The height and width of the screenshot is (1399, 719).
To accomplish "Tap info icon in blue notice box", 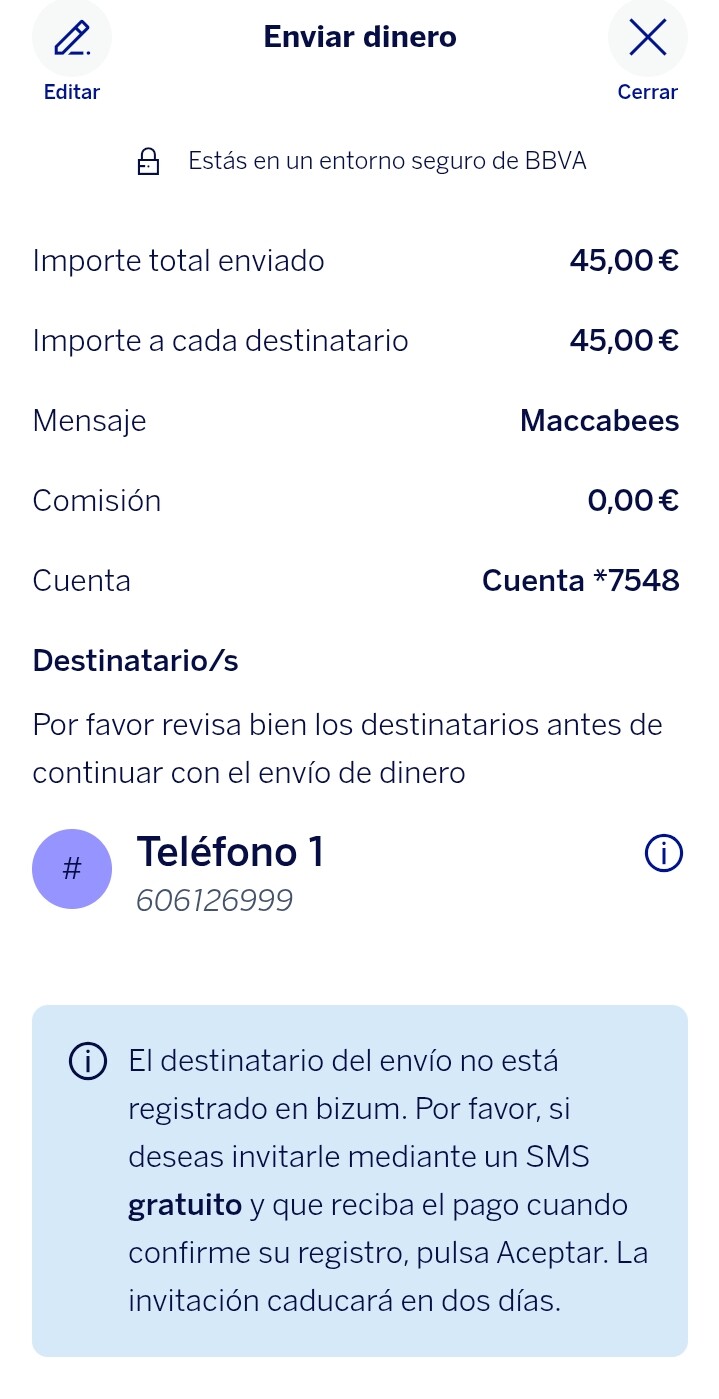I will tap(88, 1061).
